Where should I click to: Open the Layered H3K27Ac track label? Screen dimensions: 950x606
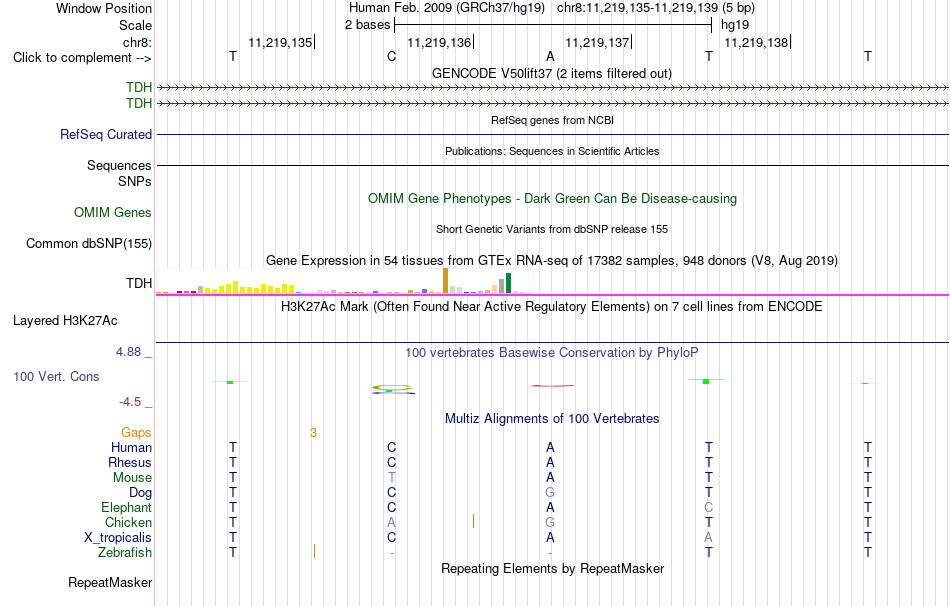tap(65, 321)
